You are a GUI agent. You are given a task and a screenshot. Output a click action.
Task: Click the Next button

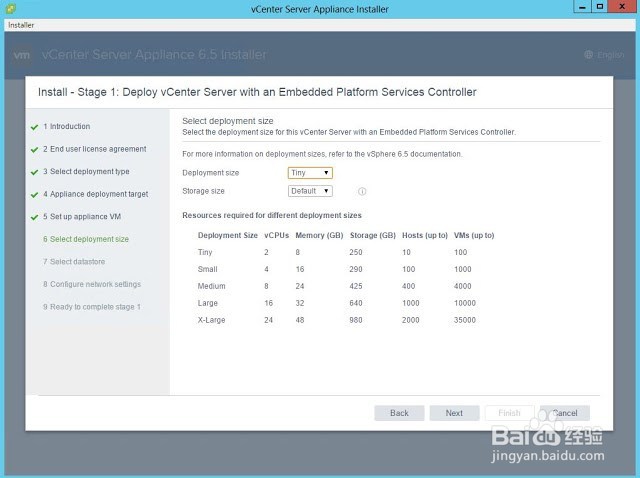click(454, 413)
